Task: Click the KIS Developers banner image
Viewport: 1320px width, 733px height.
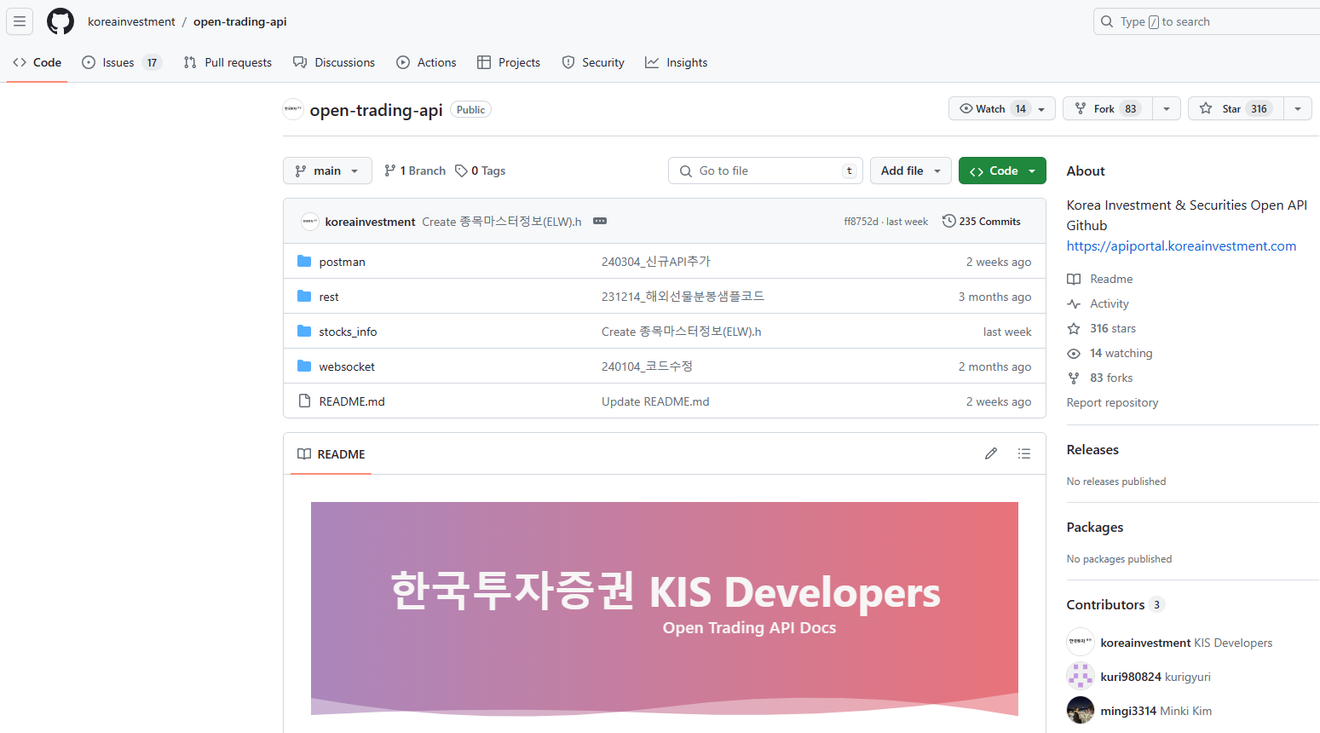Action: [x=664, y=609]
